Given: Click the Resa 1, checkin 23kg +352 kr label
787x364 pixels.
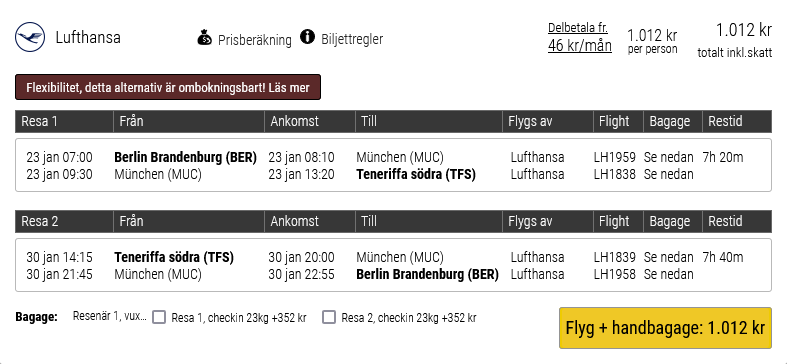Looking at the screenshot, I should 239,318.
